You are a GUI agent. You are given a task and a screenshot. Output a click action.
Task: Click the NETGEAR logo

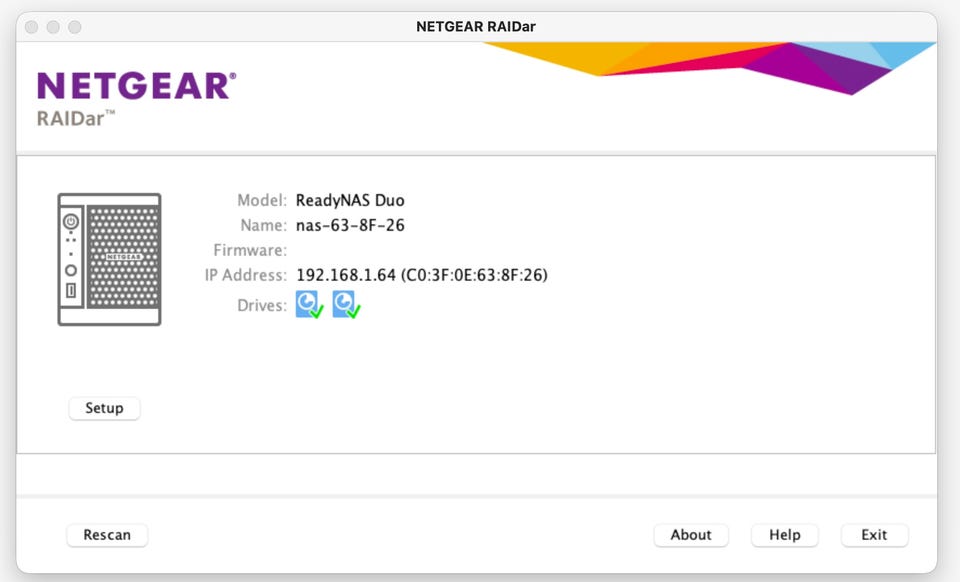tap(137, 86)
